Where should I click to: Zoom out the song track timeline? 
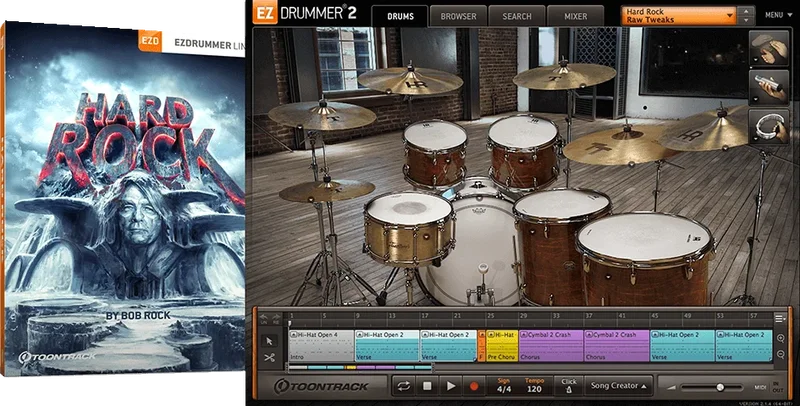tap(780, 354)
